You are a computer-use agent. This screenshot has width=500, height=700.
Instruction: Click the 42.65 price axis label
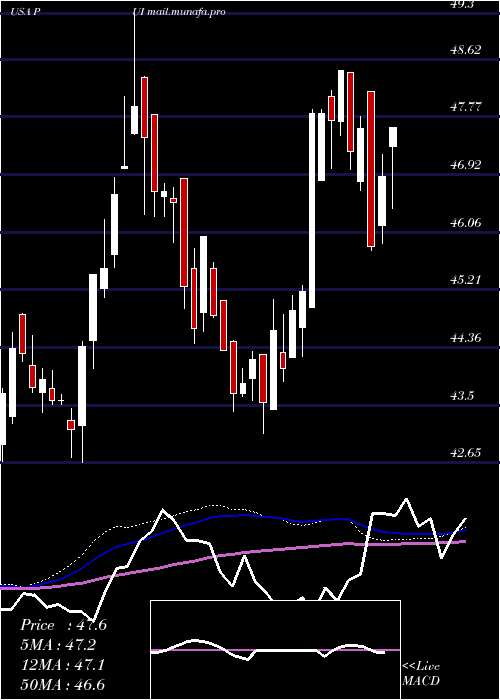(466, 453)
